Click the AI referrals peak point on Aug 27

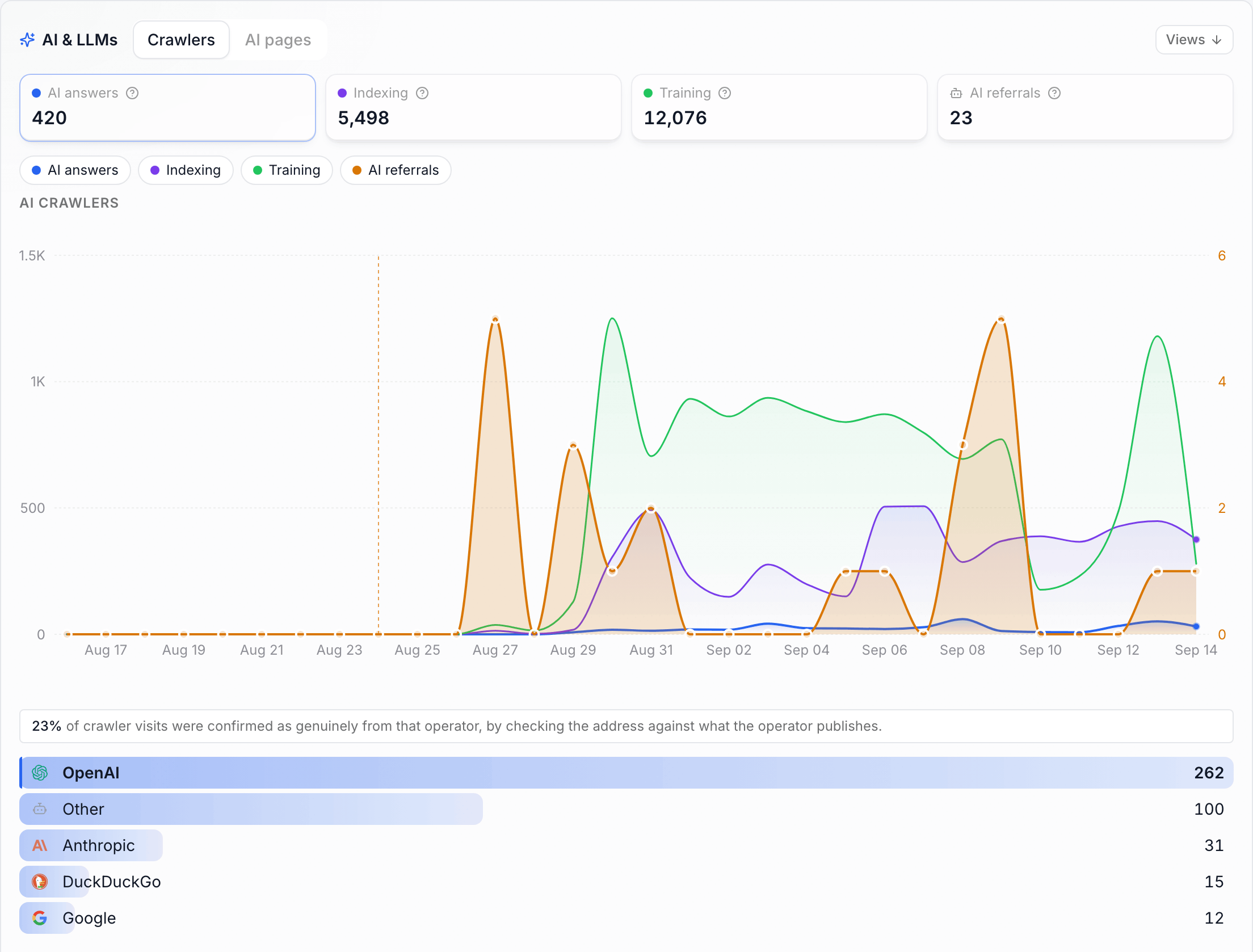tap(495, 319)
